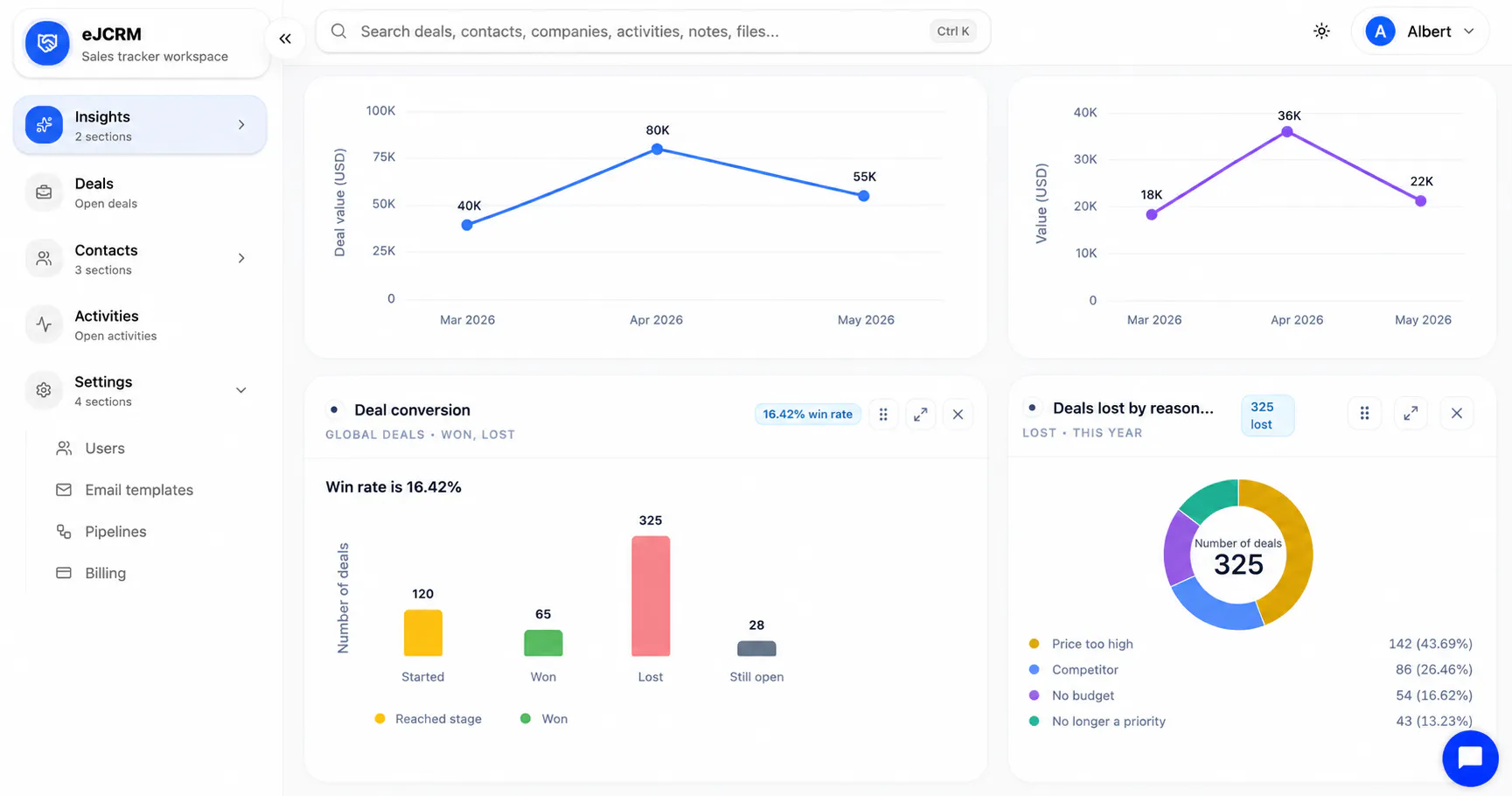Click the Pipelines icon
The width and height of the screenshot is (1512, 796).
pos(64,532)
